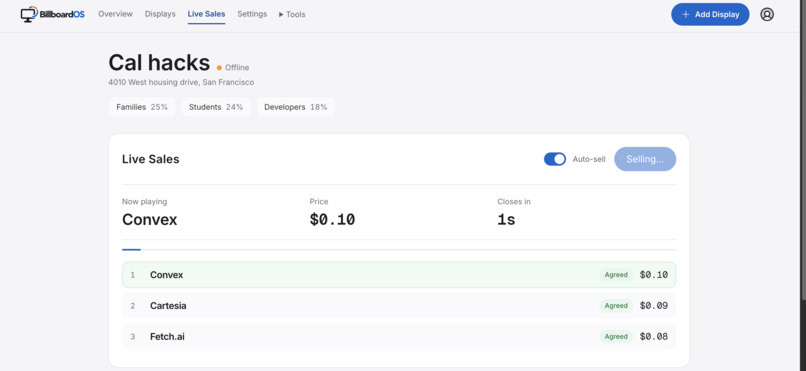Select the Developers 18% audience chip
The width and height of the screenshot is (806, 371).
pos(296,107)
